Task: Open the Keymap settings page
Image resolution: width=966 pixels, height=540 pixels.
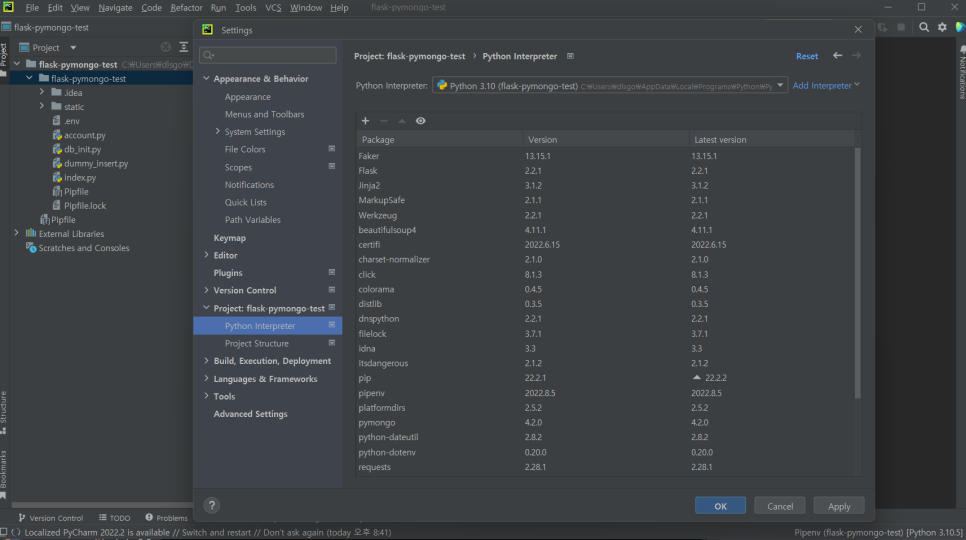Action: [229, 238]
